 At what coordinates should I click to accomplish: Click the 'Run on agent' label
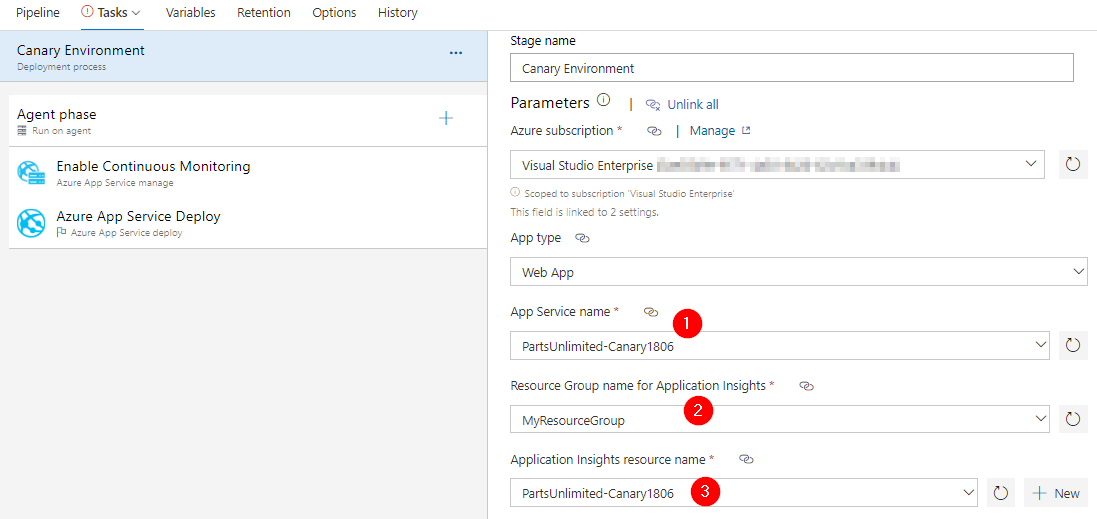point(62,131)
